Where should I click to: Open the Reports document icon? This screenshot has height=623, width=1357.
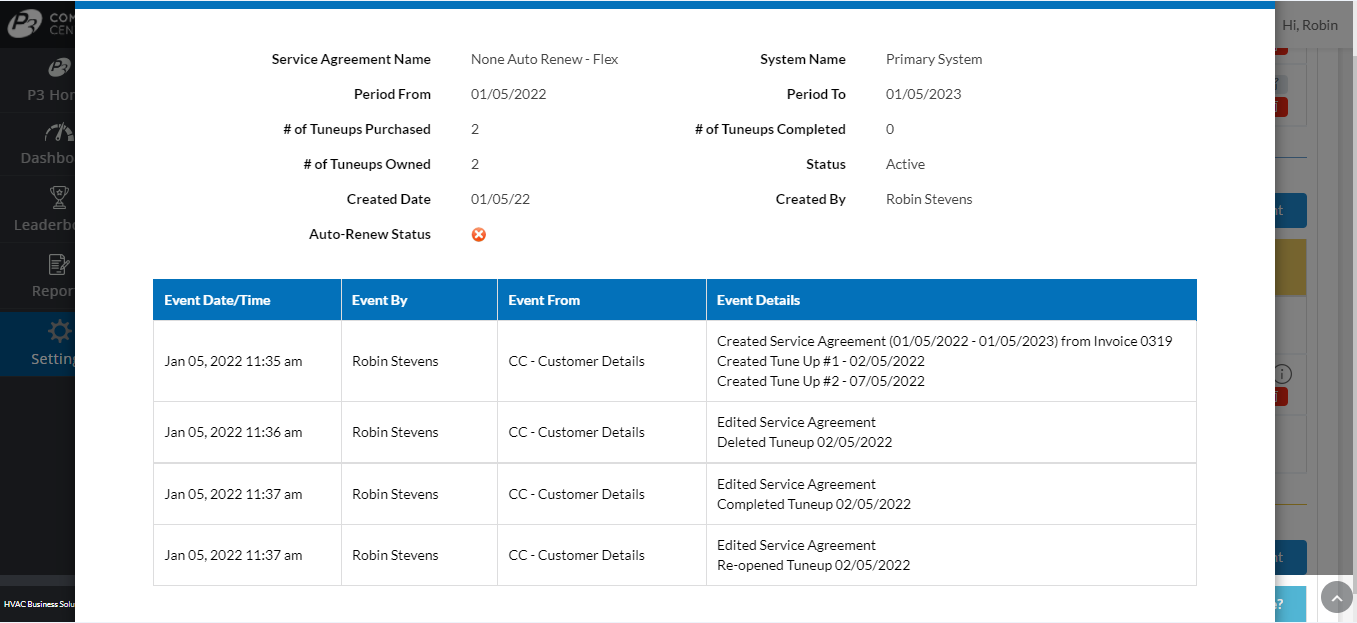tap(59, 265)
